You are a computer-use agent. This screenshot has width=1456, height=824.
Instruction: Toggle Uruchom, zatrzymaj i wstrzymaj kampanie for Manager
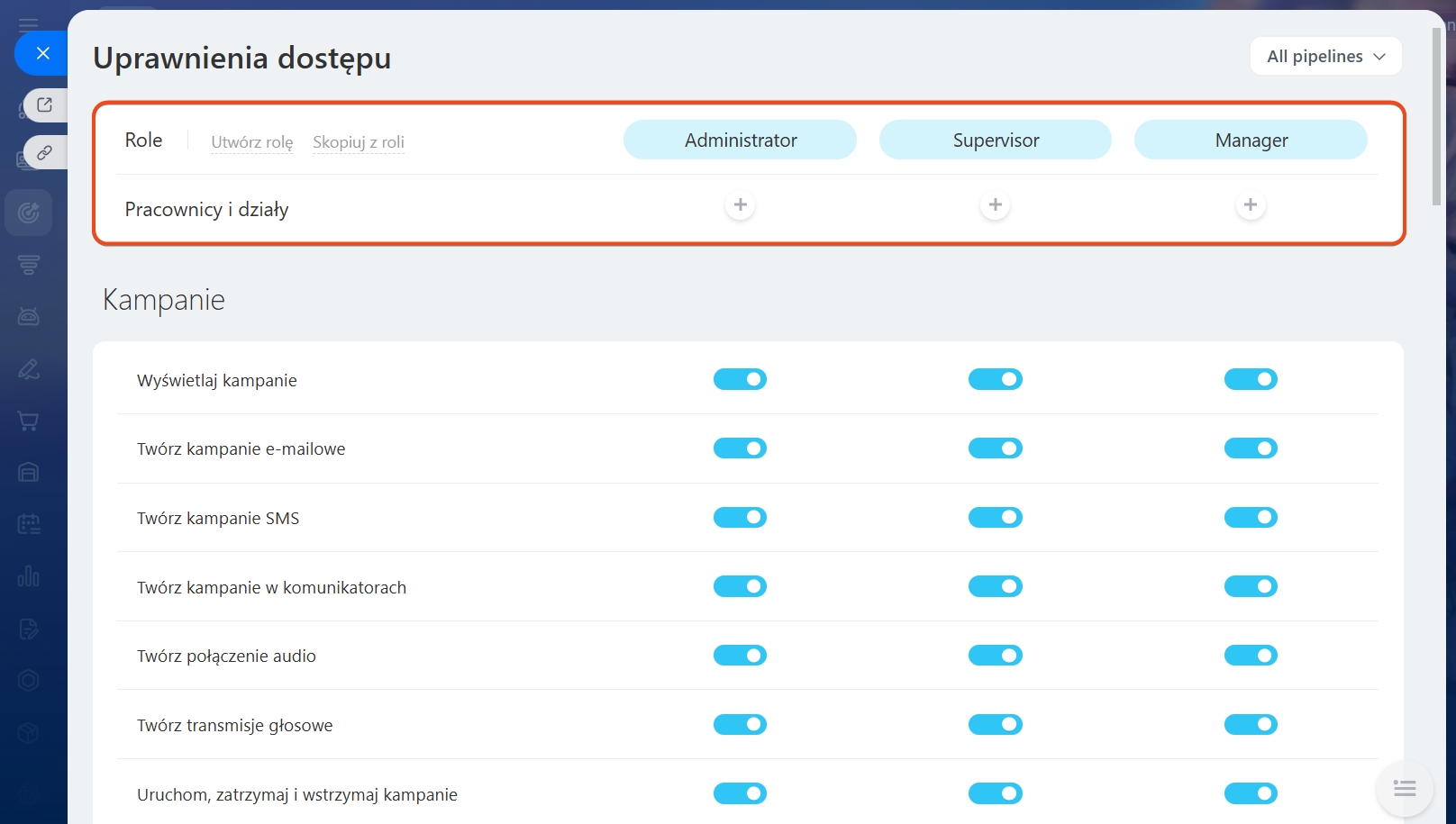1251,793
